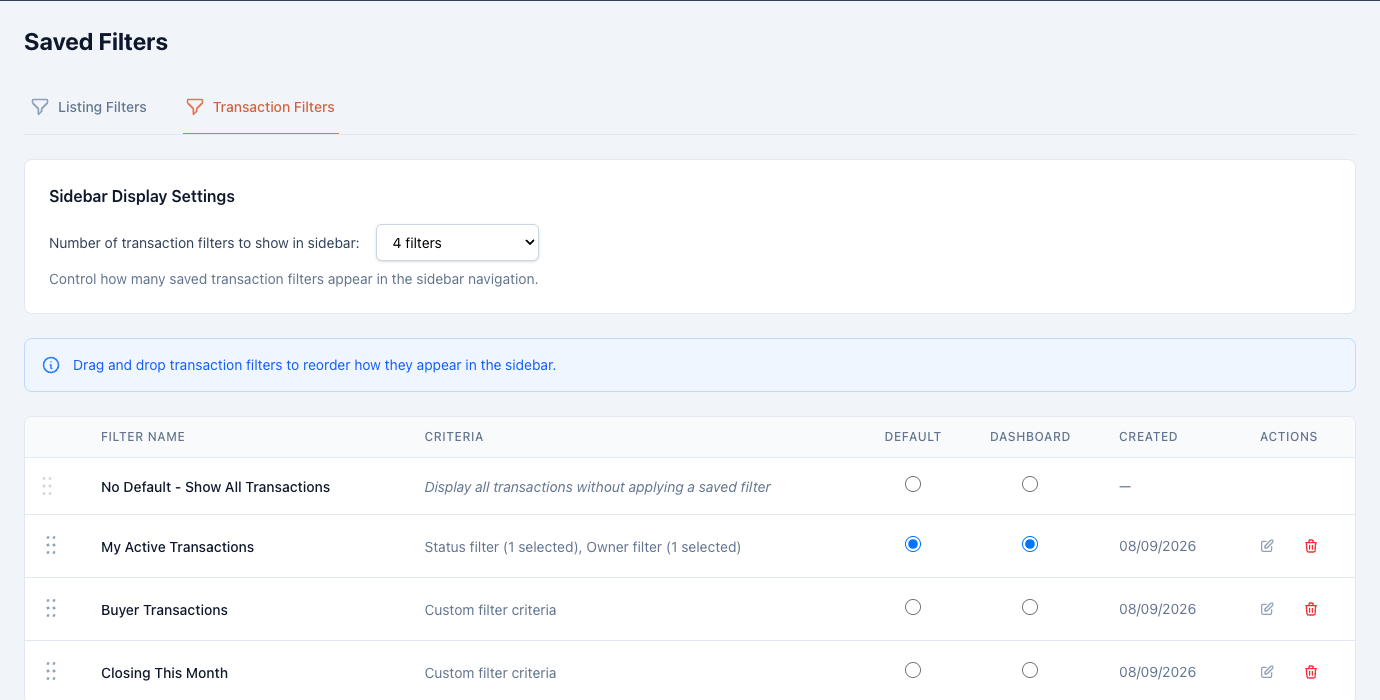Click the No Default - Show All Transactions name
Viewport: 1380px width, 700px height.
pyautogui.click(x=215, y=487)
